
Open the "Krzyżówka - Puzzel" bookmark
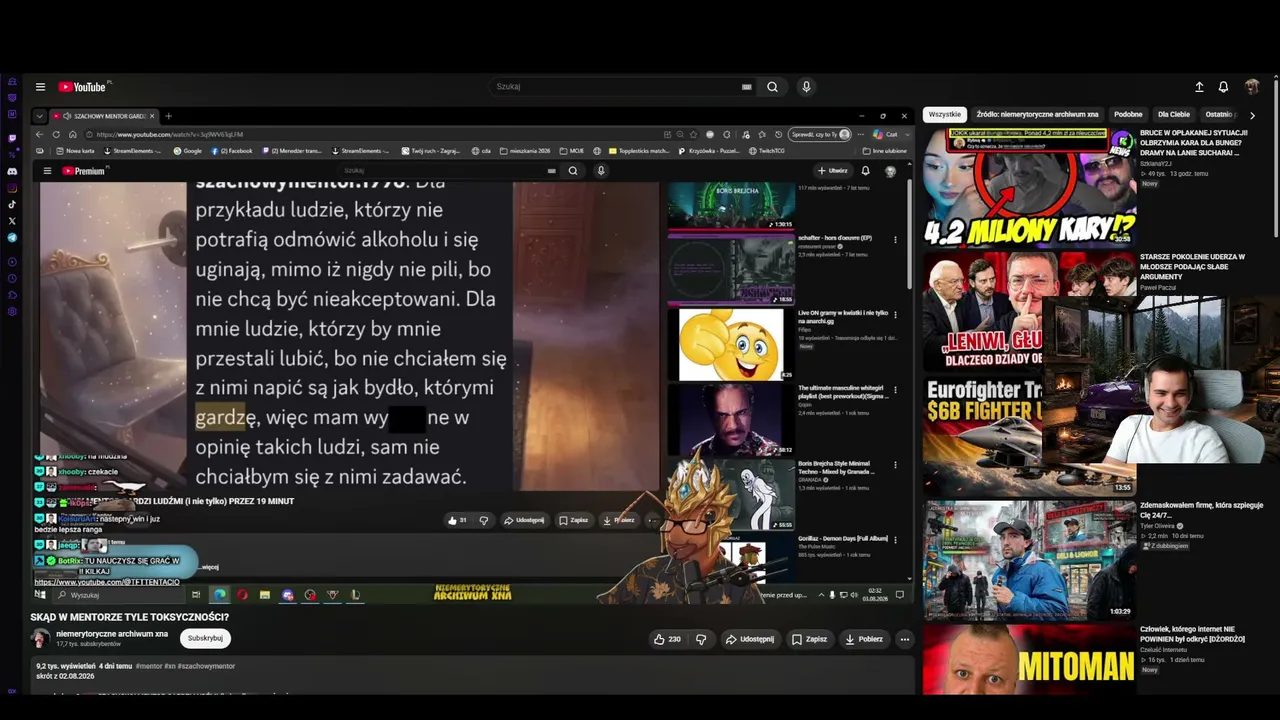(709, 151)
